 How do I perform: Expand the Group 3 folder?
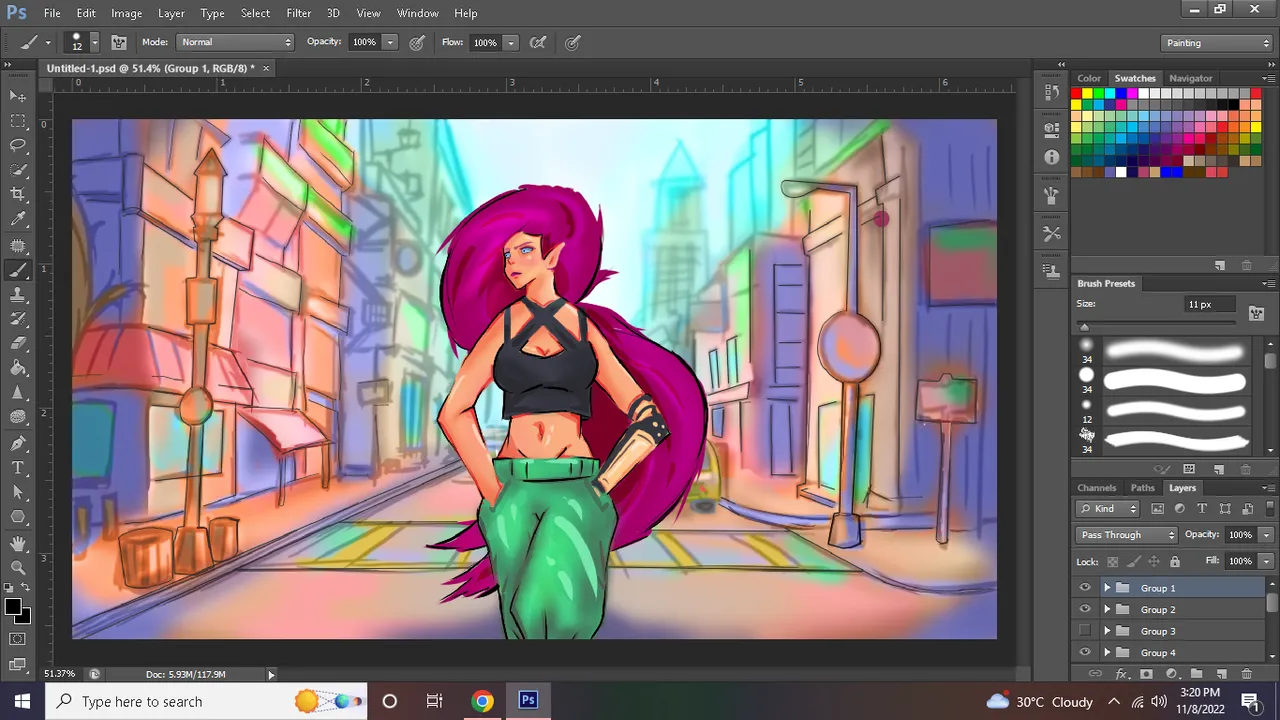[x=1107, y=631]
